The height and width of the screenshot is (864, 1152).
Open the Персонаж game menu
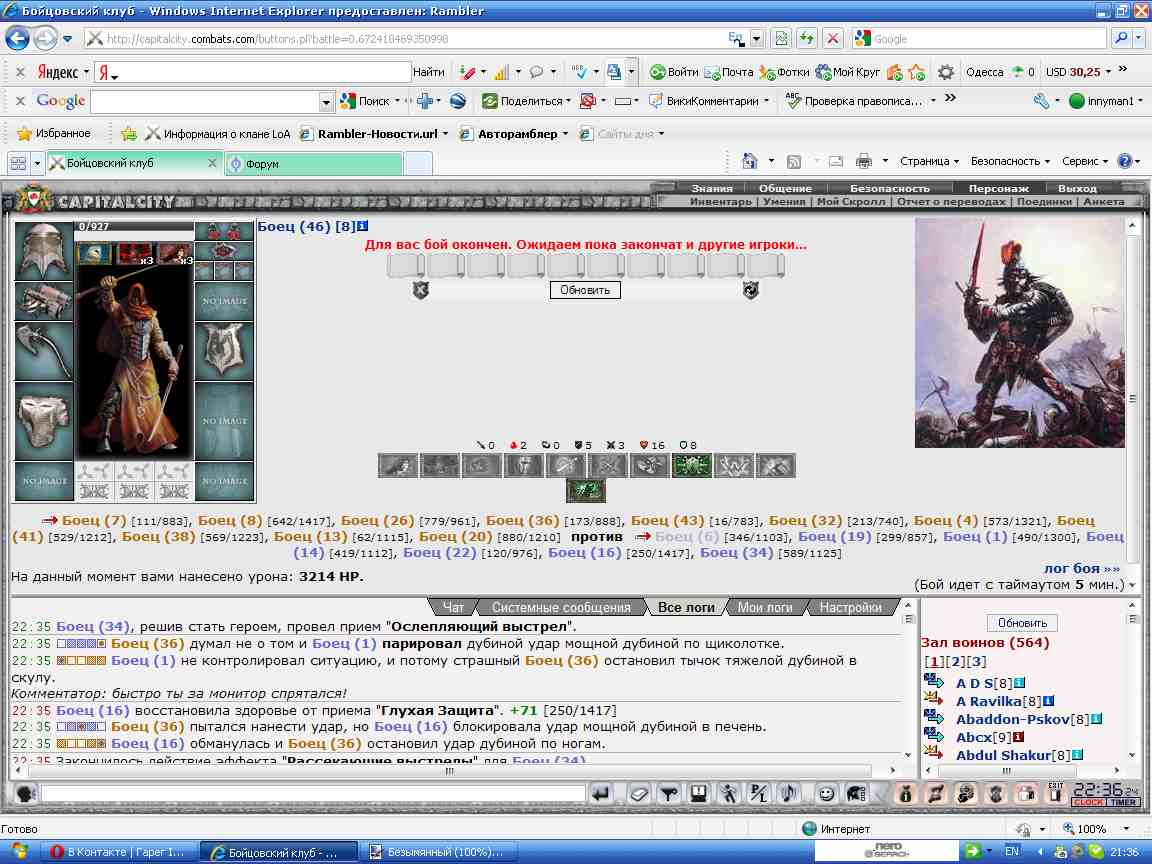click(x=998, y=189)
